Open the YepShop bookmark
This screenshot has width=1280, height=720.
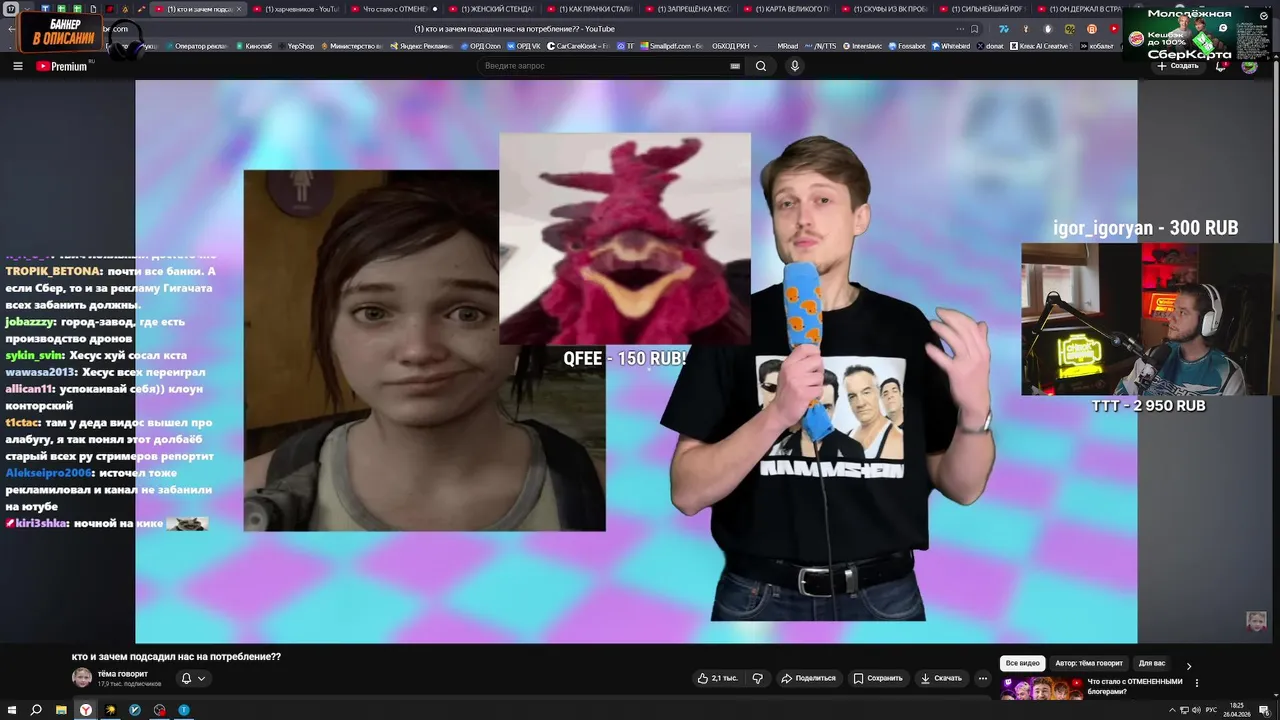coord(295,46)
